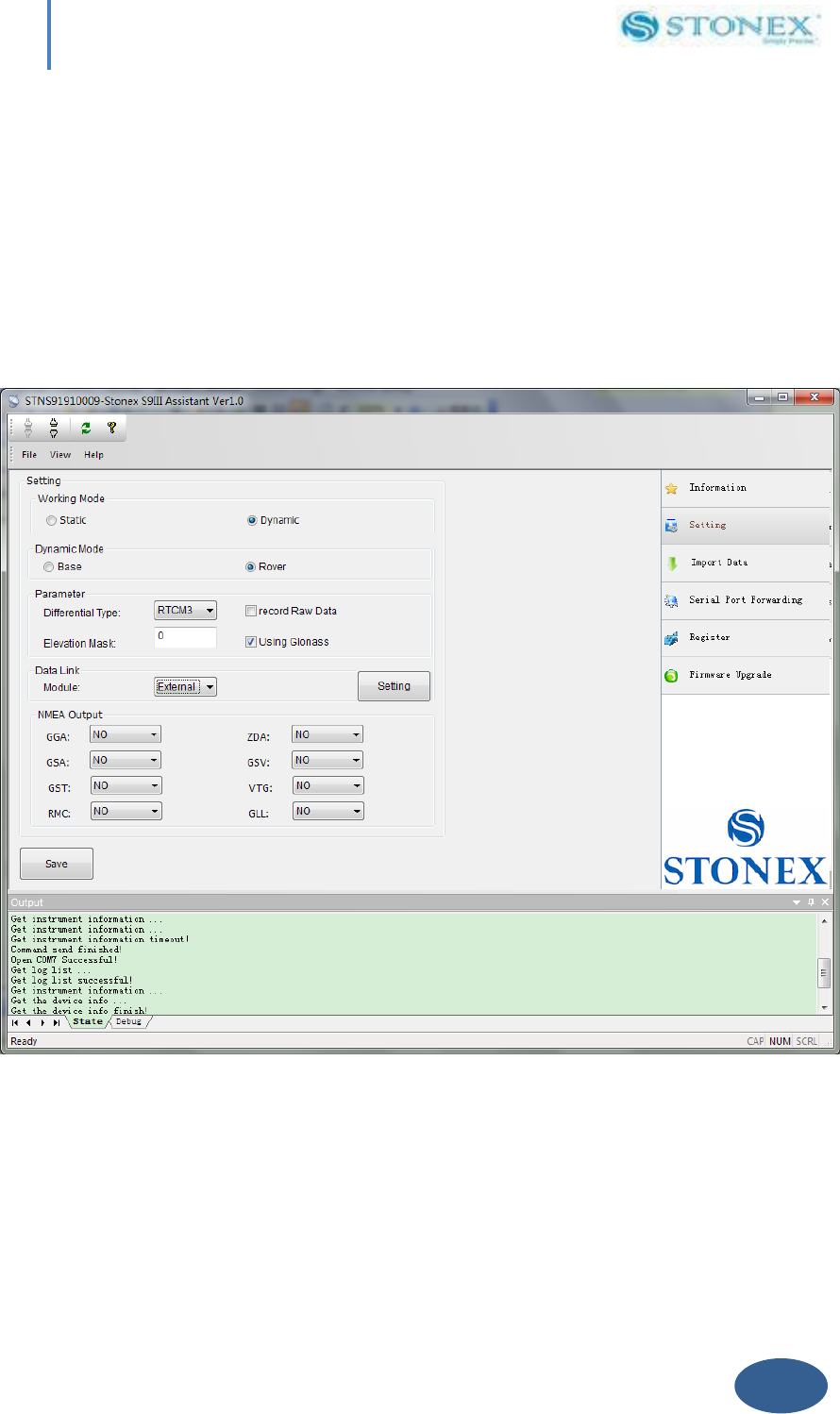Click the Output panel pin icon
Viewport: 840px width, 1414px height.
pos(811,902)
